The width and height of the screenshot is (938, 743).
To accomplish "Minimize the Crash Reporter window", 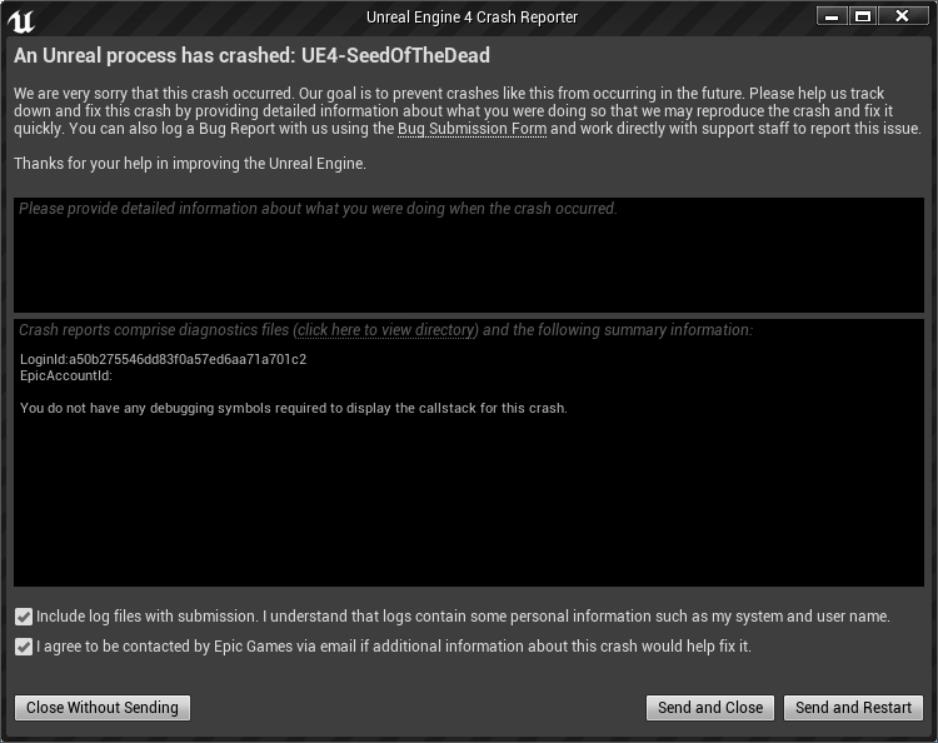I will click(x=832, y=16).
